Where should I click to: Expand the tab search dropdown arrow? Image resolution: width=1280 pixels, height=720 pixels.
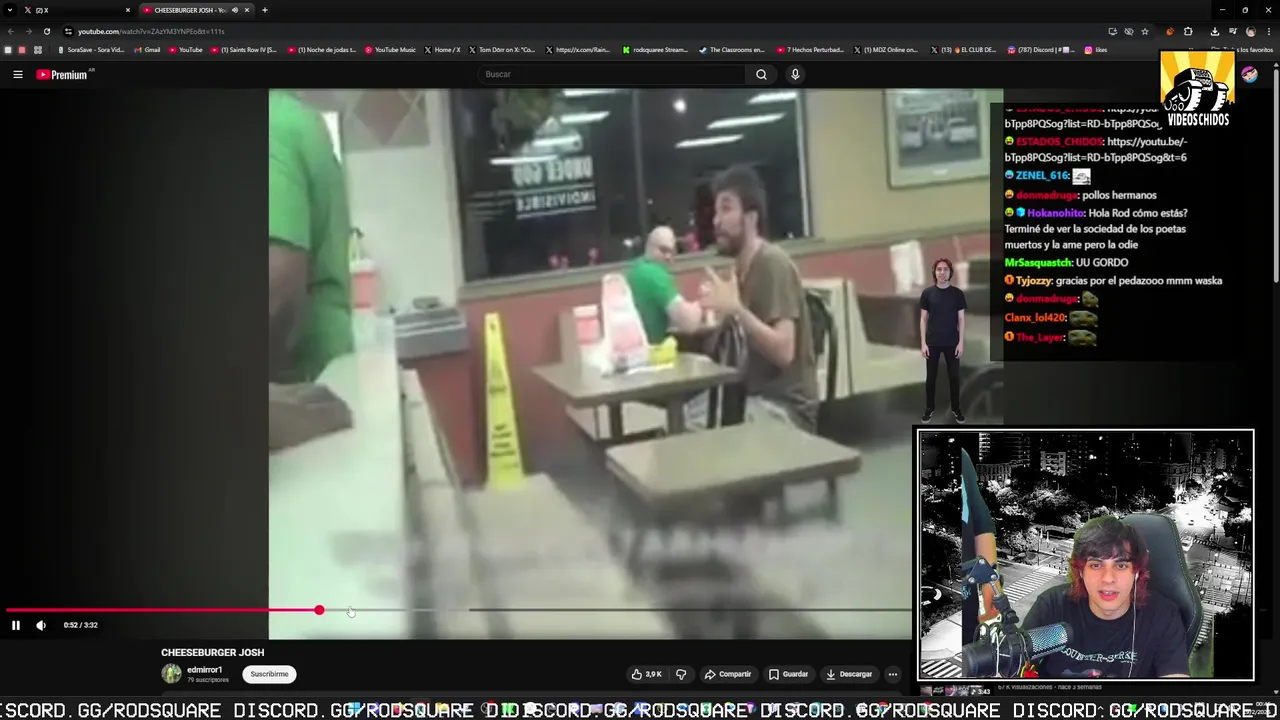10,10
